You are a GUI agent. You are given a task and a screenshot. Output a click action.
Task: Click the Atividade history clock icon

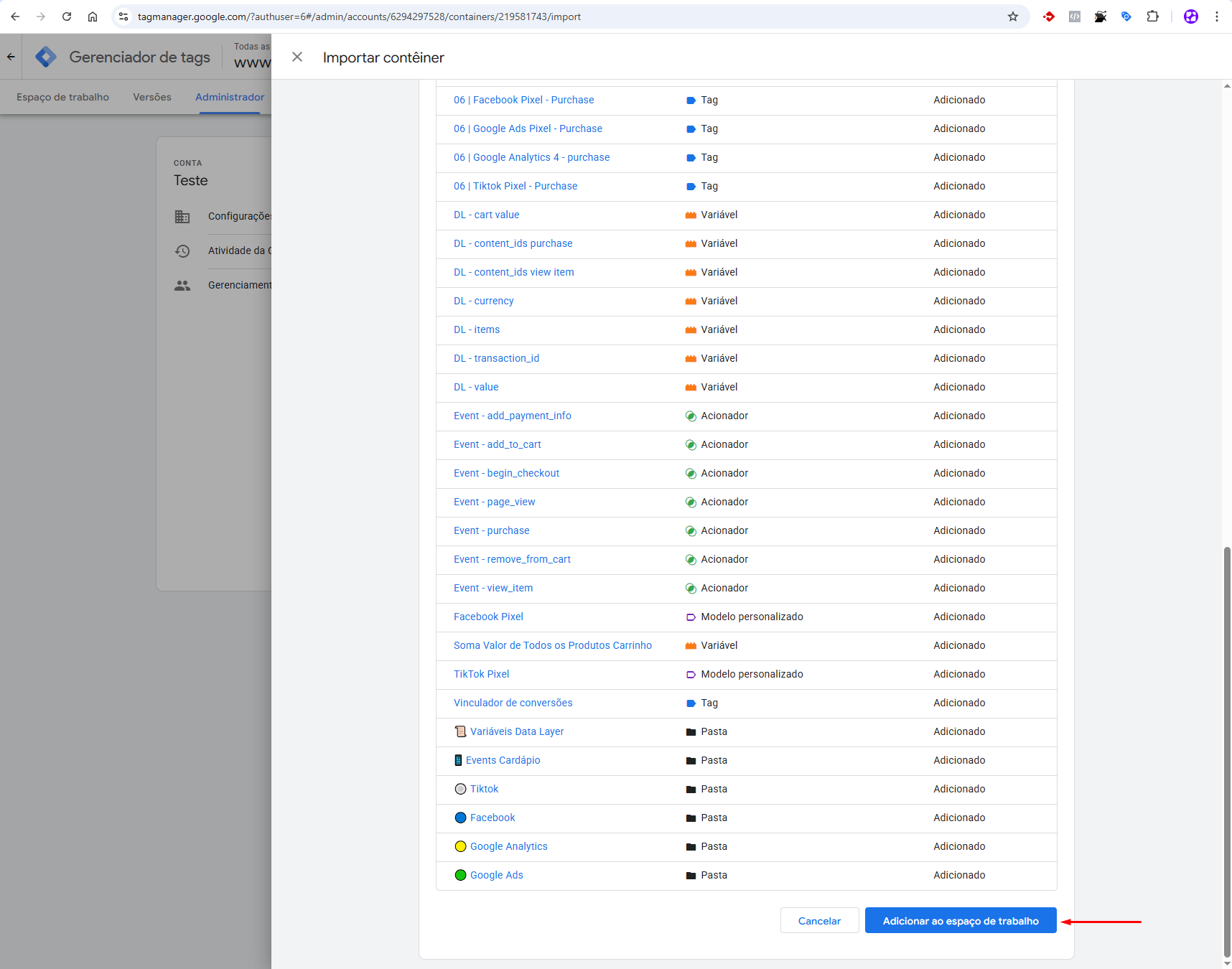(x=182, y=251)
